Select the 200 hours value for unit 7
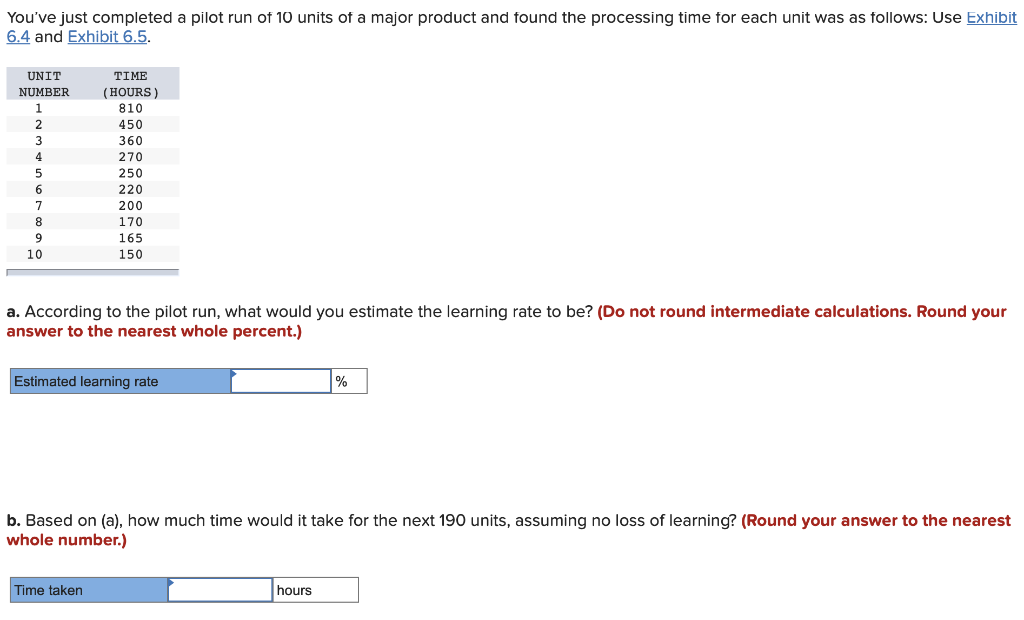The image size is (1024, 620). (x=131, y=206)
